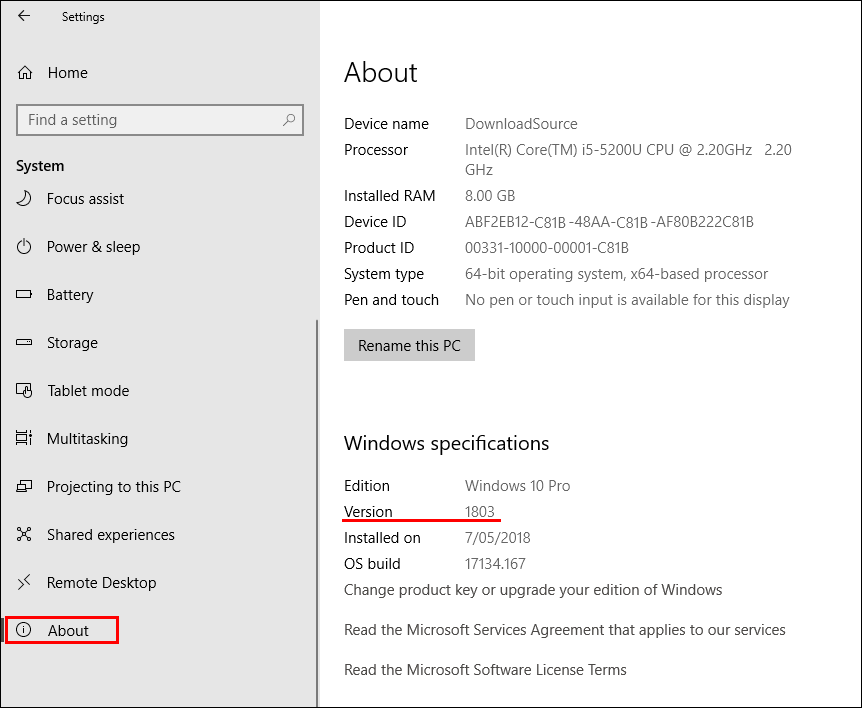The height and width of the screenshot is (708, 862).
Task: Click the Installed on label
Action: (382, 538)
